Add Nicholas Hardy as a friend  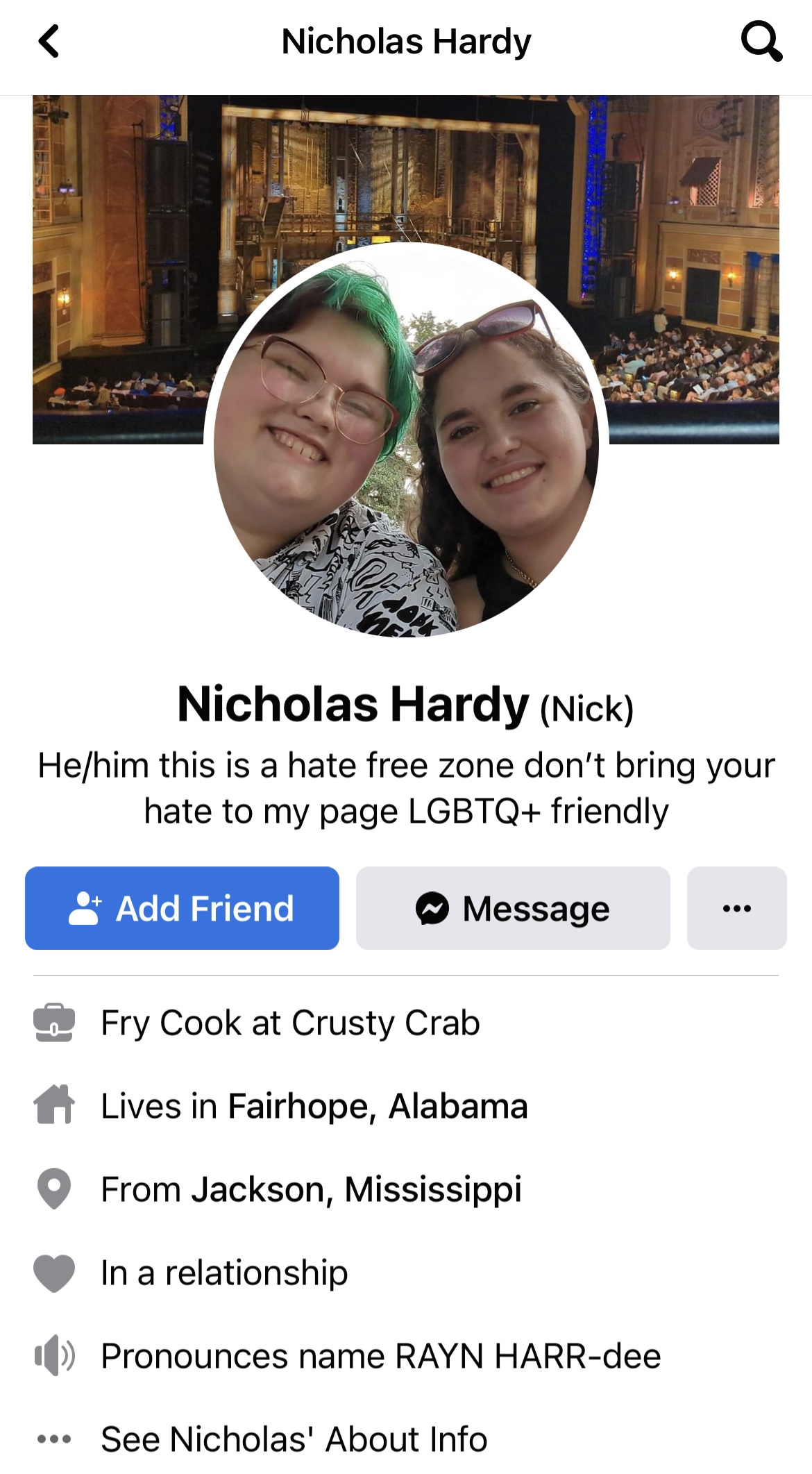pos(182,908)
